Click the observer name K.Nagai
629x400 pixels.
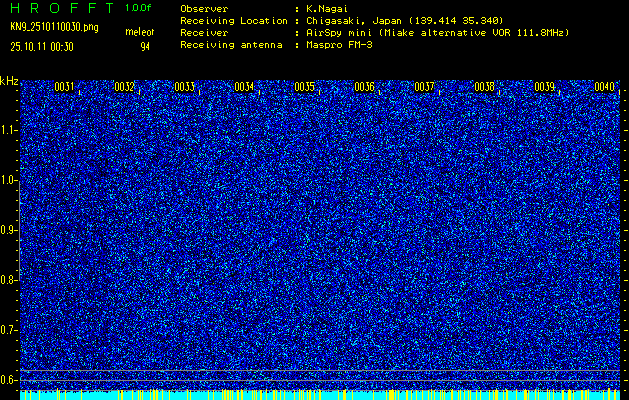[x=329, y=8]
